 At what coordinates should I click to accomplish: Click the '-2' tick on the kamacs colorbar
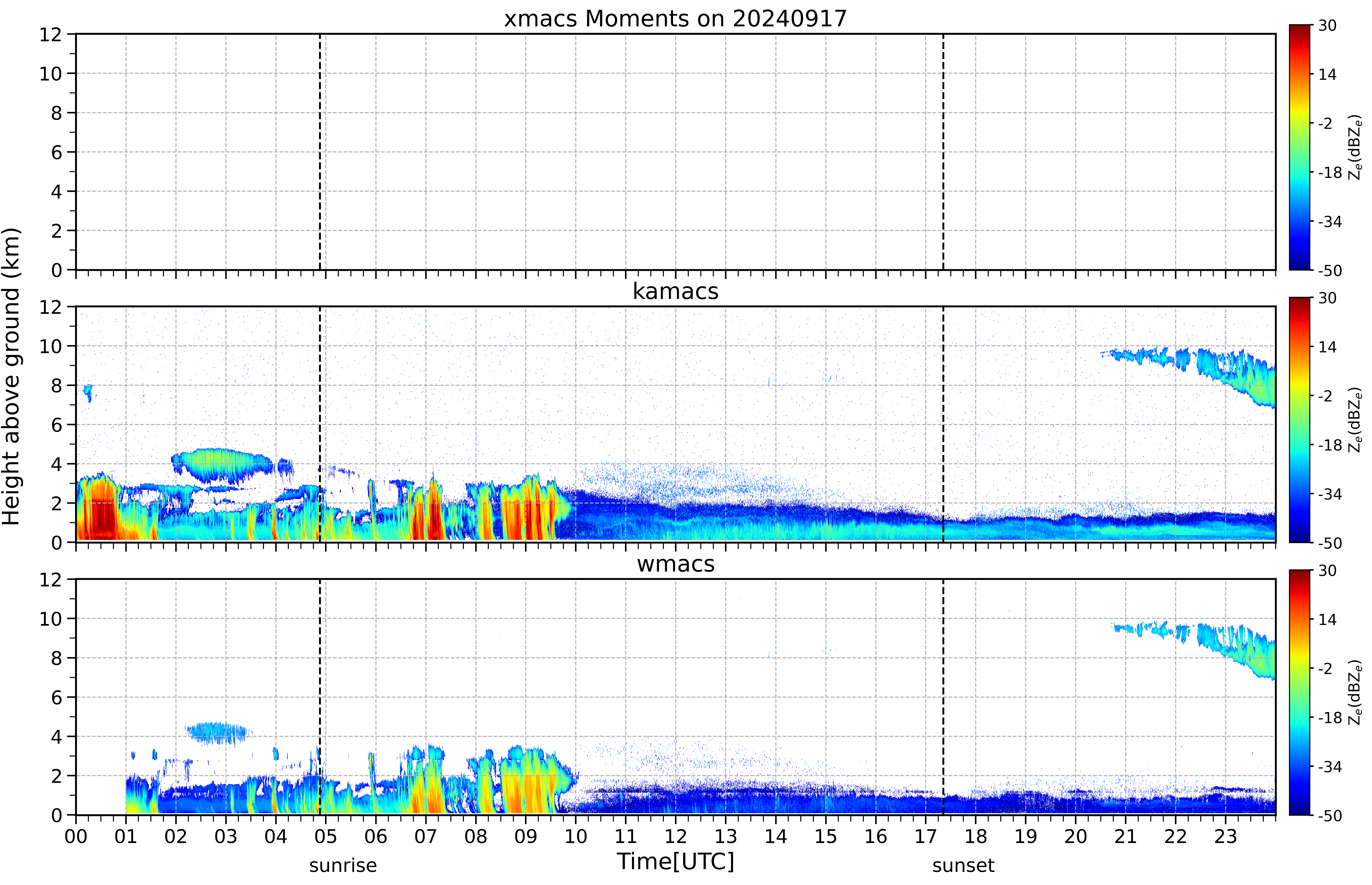pyautogui.click(x=1325, y=396)
